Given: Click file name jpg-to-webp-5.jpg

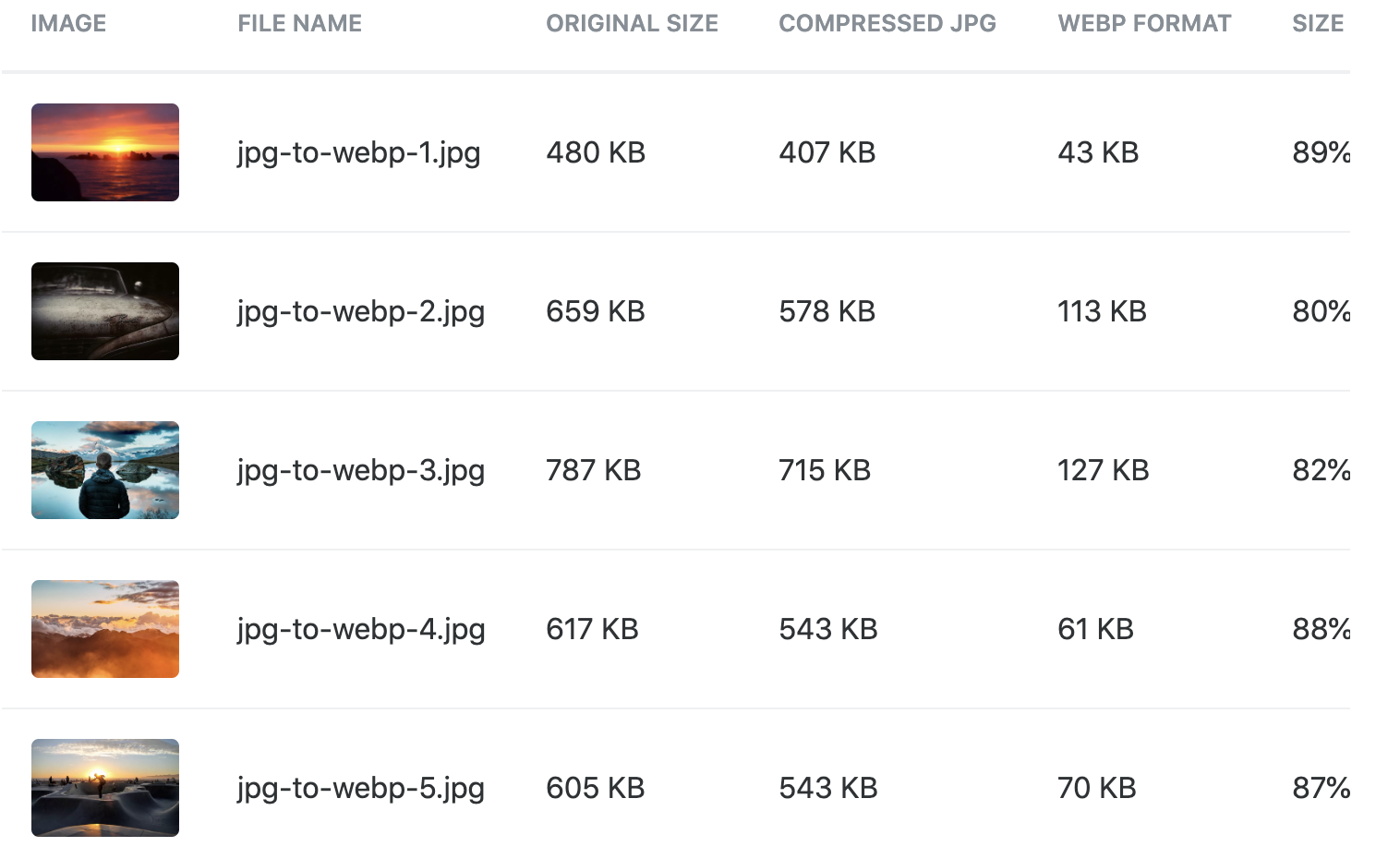Looking at the screenshot, I should click(x=360, y=788).
